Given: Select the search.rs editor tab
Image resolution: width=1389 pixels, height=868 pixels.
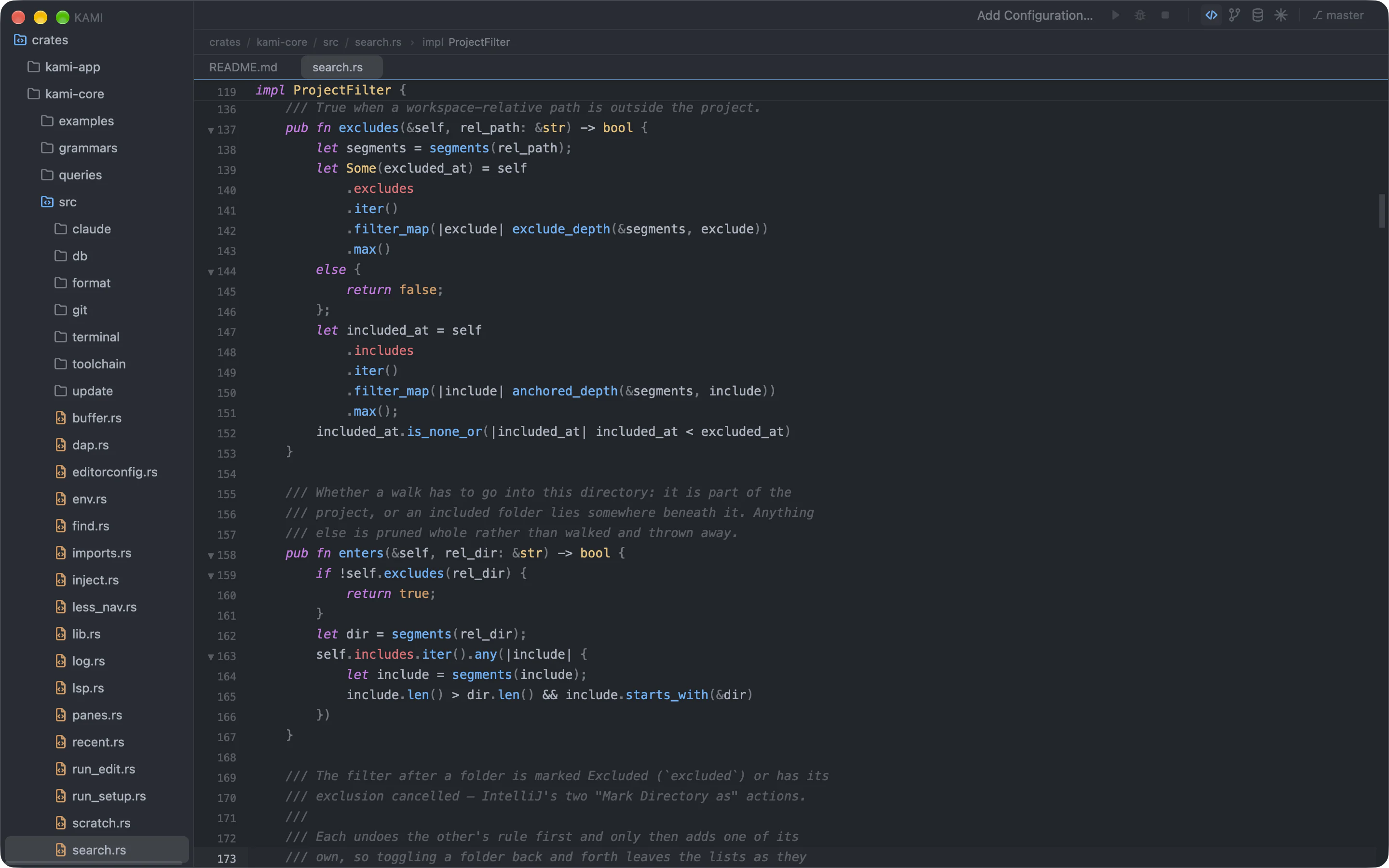Looking at the screenshot, I should click(341, 67).
